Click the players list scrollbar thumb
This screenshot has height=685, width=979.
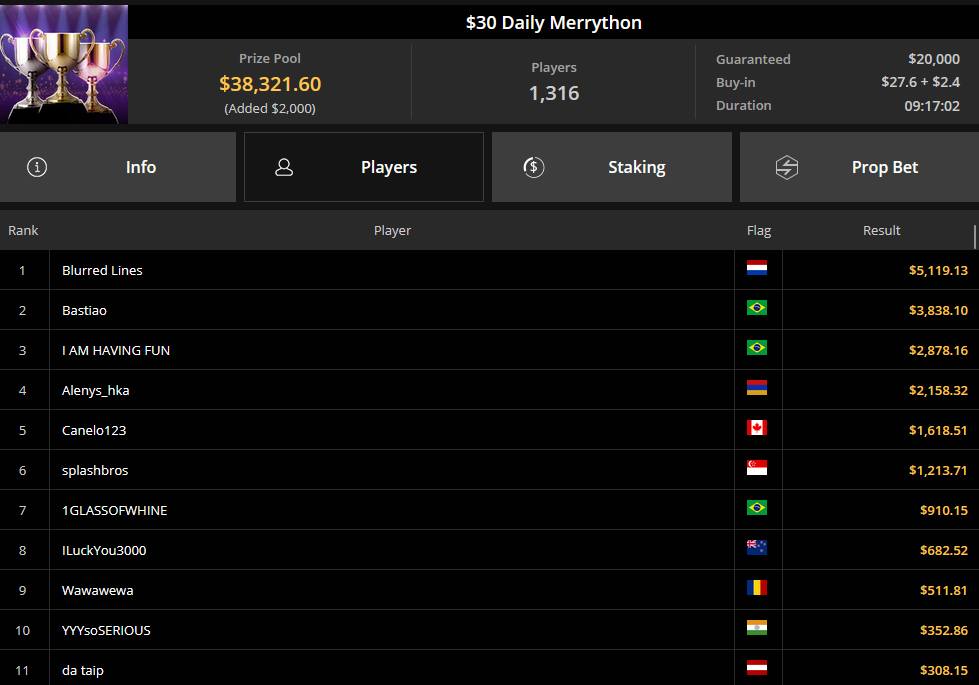click(x=975, y=237)
